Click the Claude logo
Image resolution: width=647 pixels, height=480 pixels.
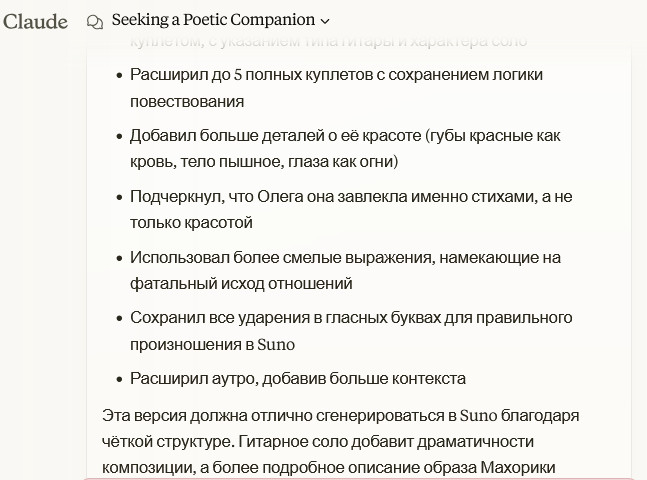[x=35, y=21]
